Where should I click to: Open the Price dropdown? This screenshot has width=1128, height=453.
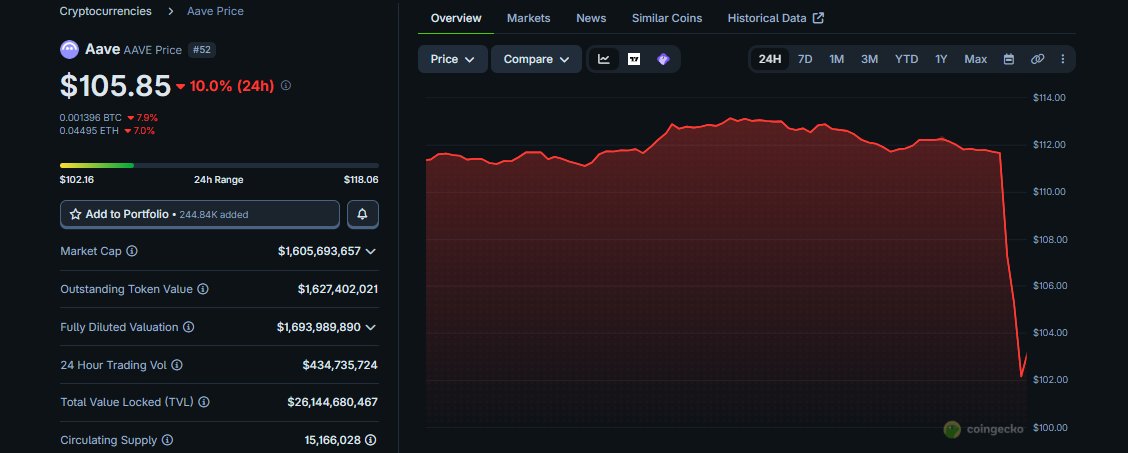pyautogui.click(x=452, y=59)
